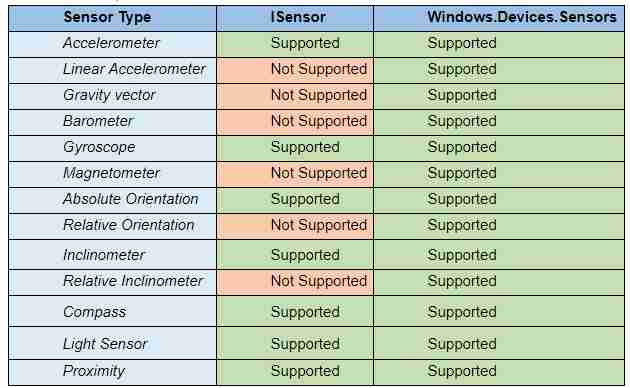Select the ISensor column header

click(x=299, y=17)
